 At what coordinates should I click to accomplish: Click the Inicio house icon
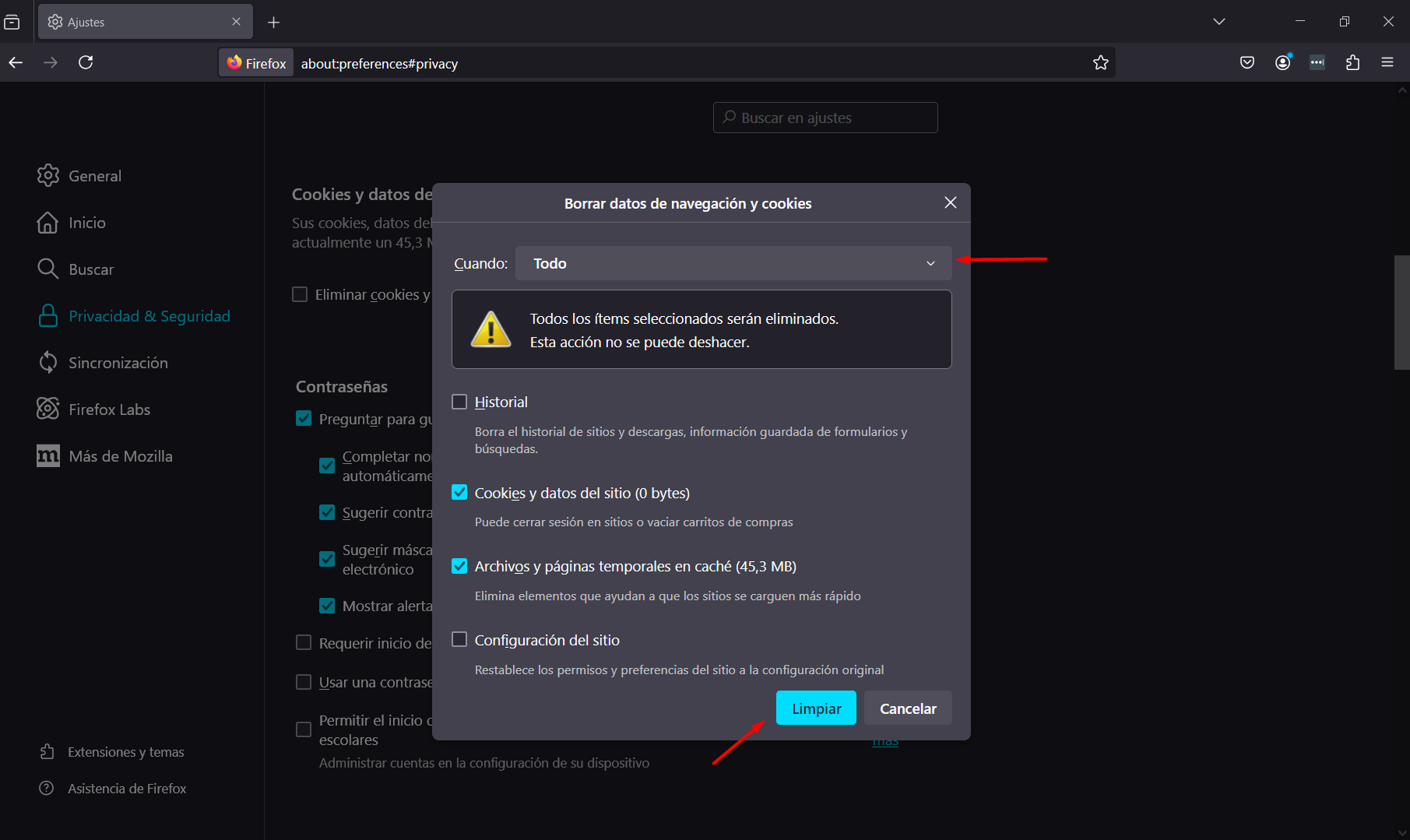(x=48, y=222)
